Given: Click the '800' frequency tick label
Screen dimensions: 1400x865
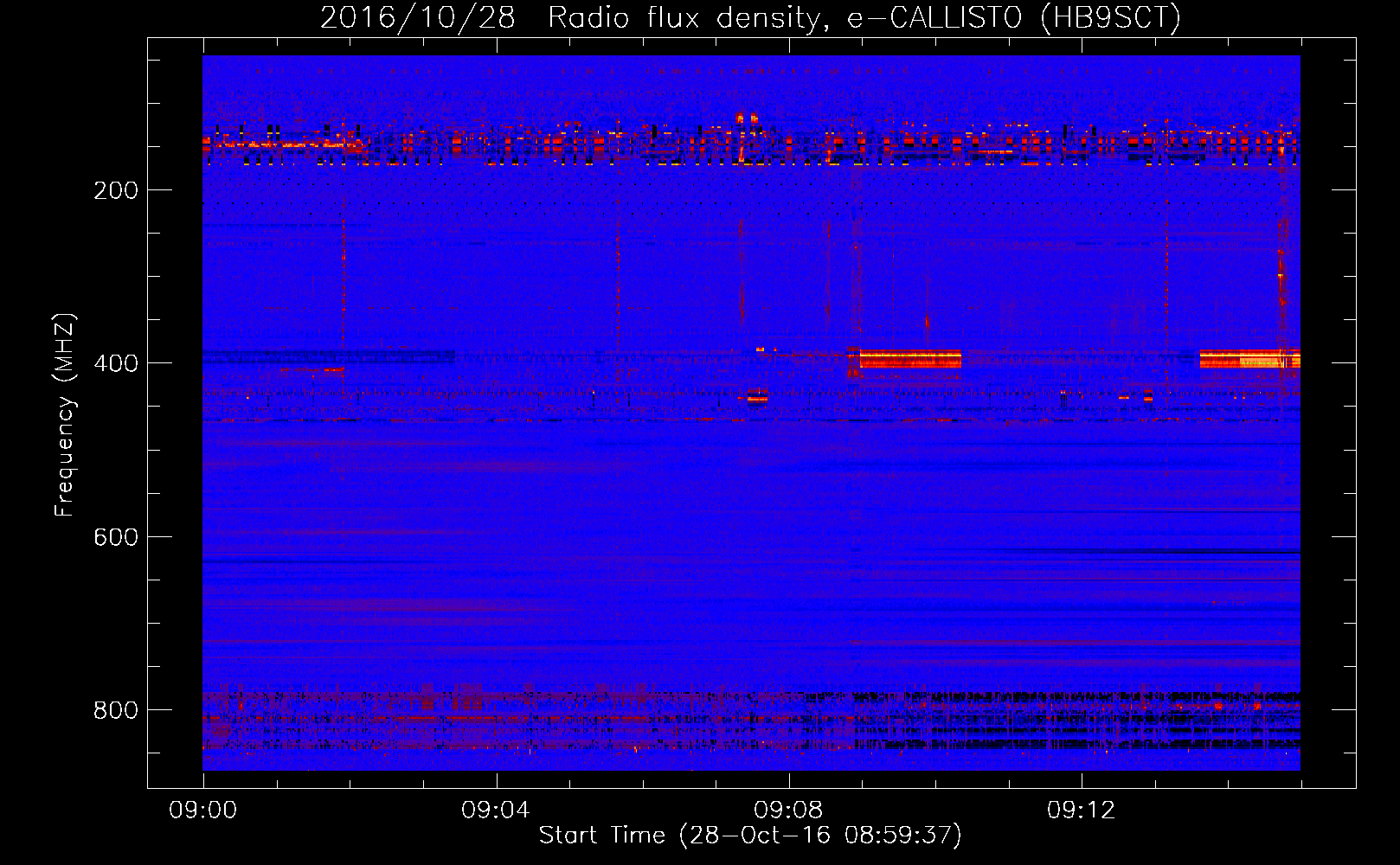Looking at the screenshot, I should (116, 710).
